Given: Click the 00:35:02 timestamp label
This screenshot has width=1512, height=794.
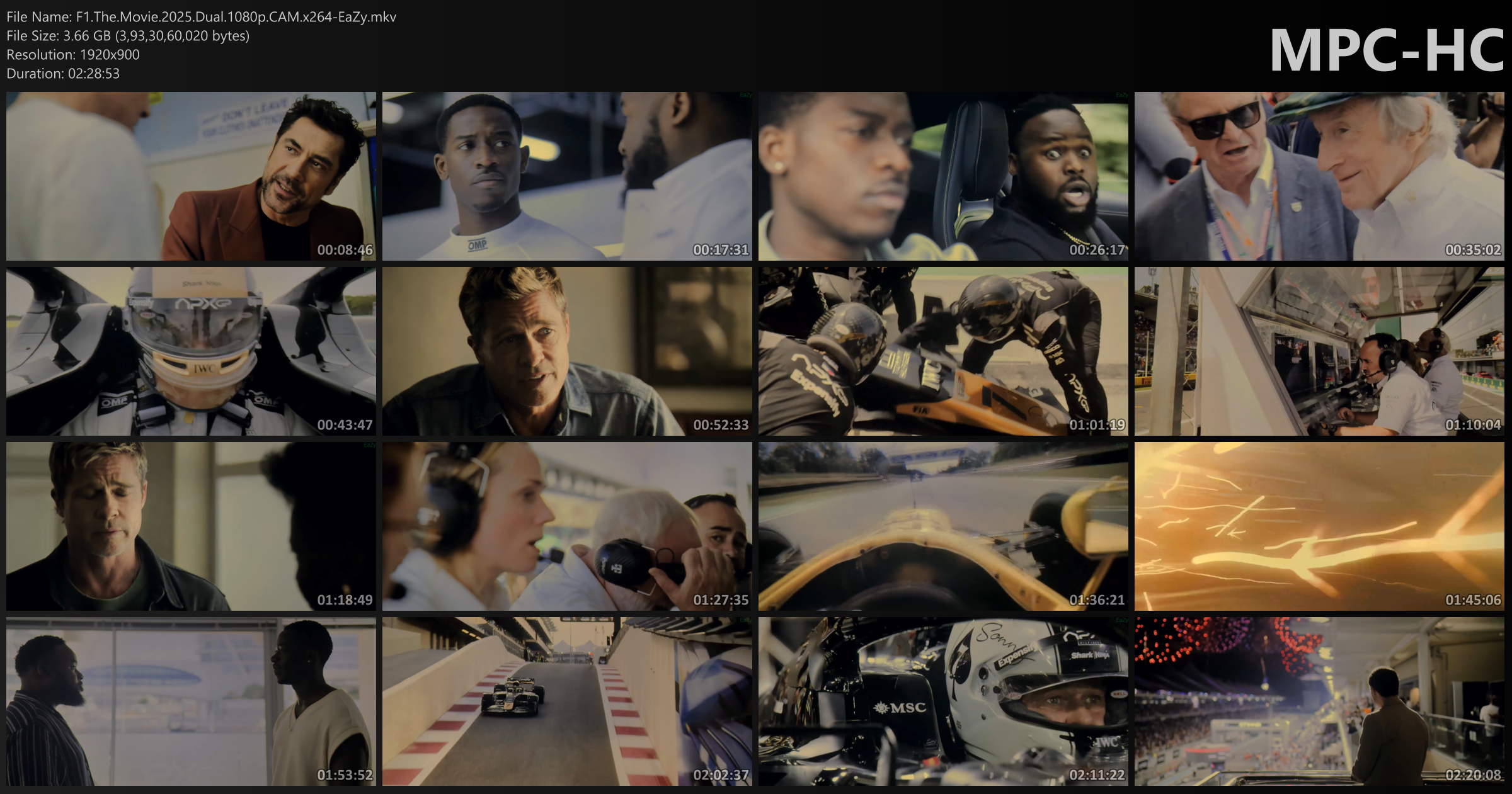Looking at the screenshot, I should 1474,250.
